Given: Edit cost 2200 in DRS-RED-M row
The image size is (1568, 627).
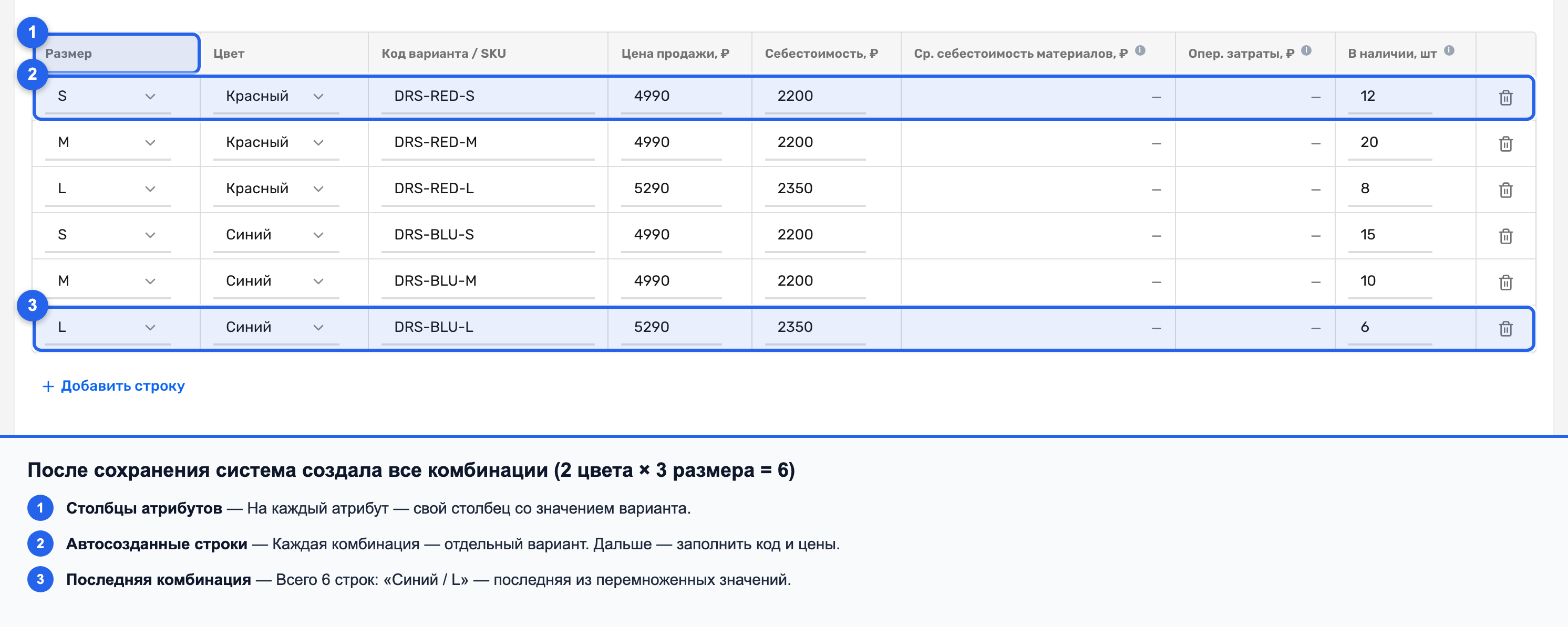Looking at the screenshot, I should tap(815, 142).
